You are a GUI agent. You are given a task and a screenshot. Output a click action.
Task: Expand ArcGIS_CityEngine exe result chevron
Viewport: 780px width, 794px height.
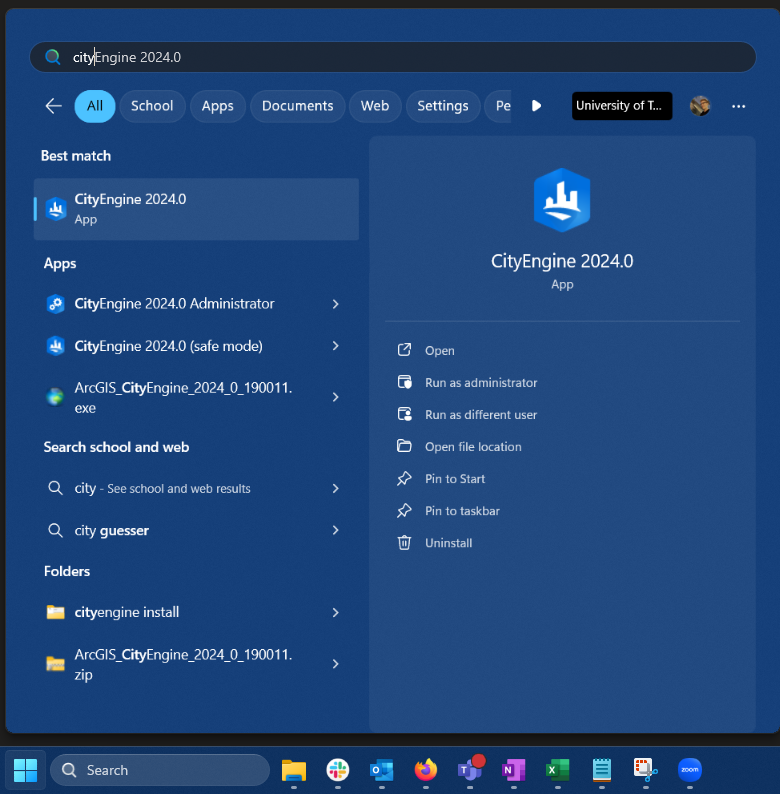coord(335,397)
